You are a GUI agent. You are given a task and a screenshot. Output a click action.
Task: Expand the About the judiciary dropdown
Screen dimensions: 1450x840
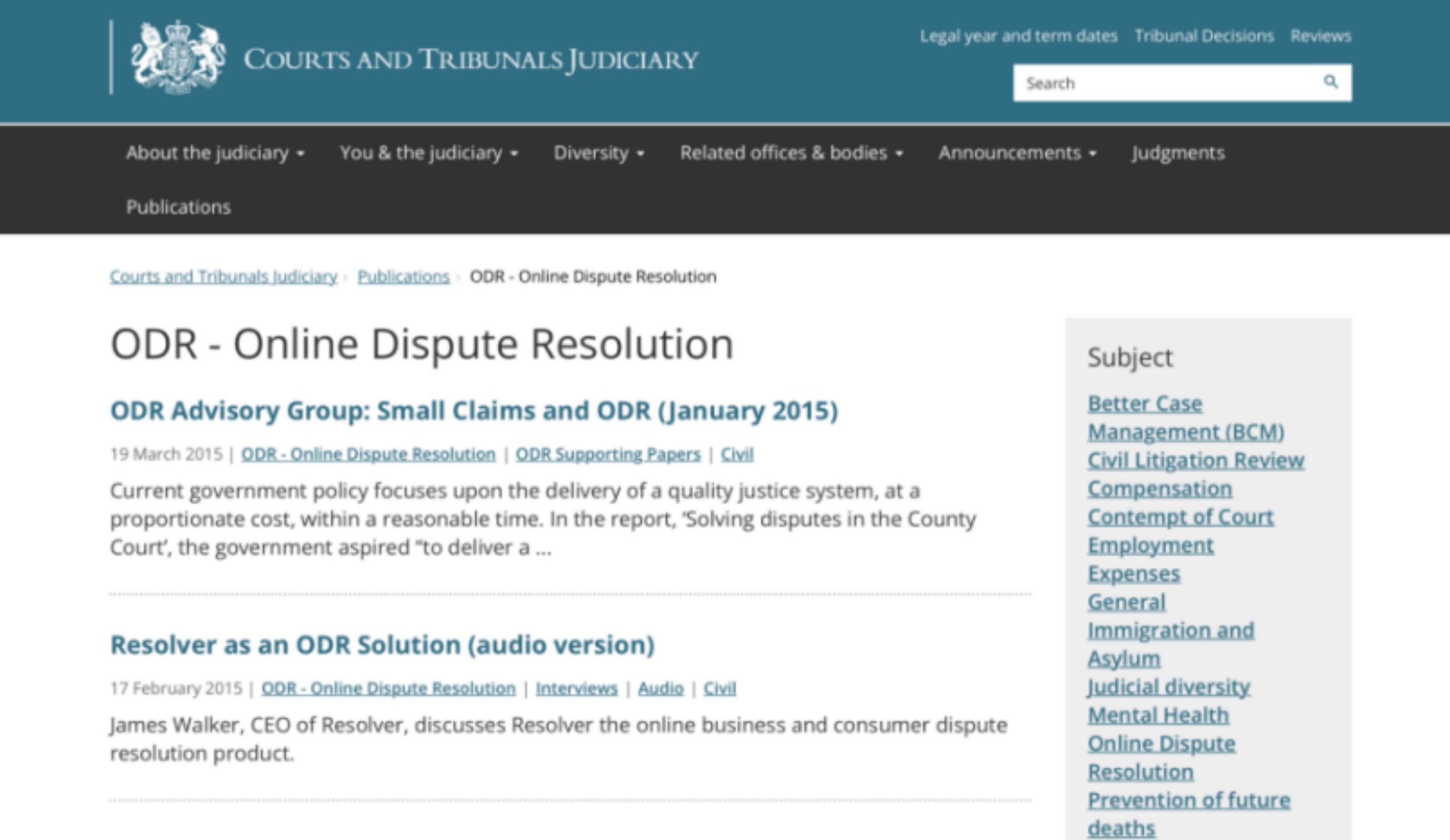pyautogui.click(x=215, y=153)
